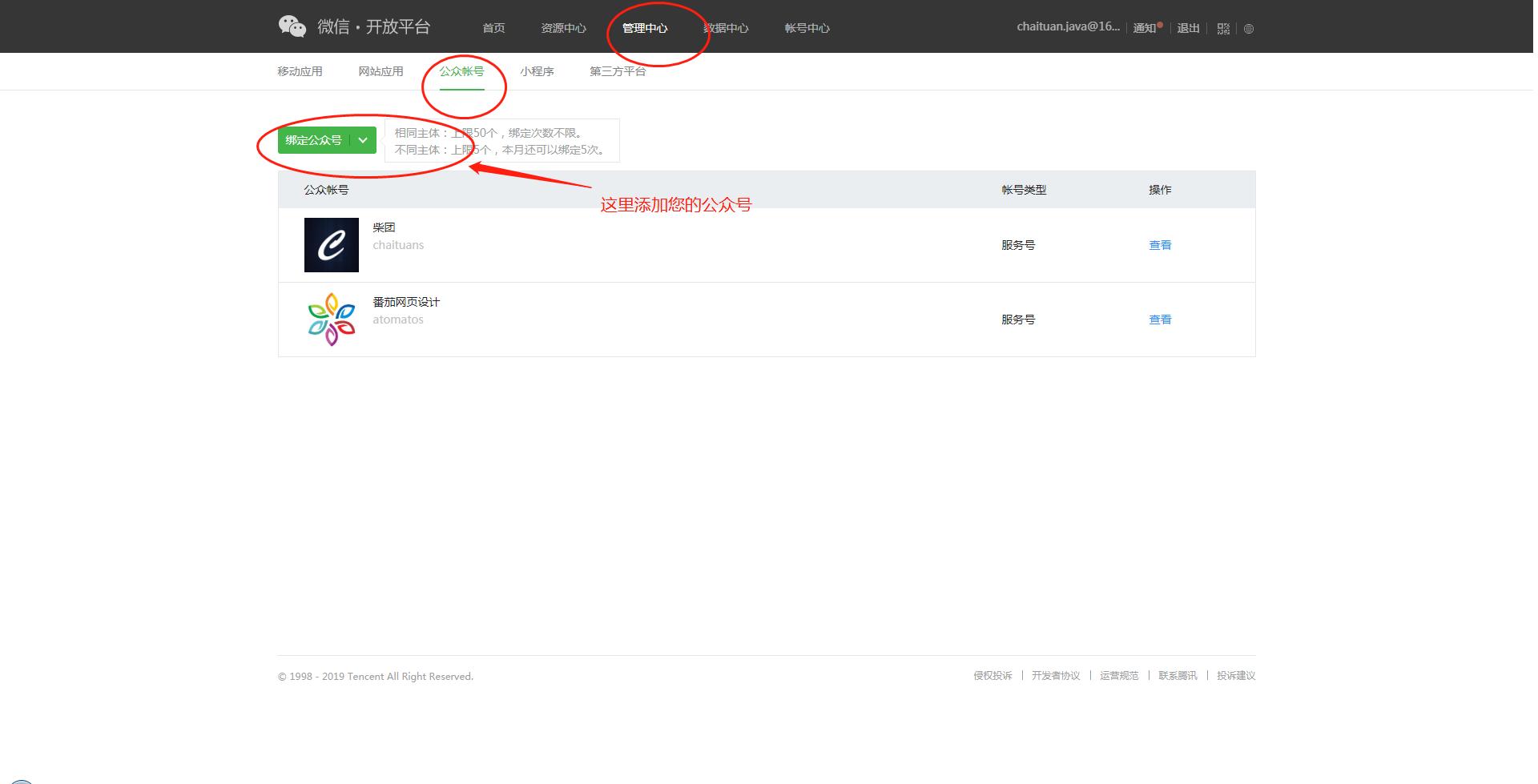Click 查看 link for 番茄网页设计 account
The width and height of the screenshot is (1538, 784).
click(1159, 320)
